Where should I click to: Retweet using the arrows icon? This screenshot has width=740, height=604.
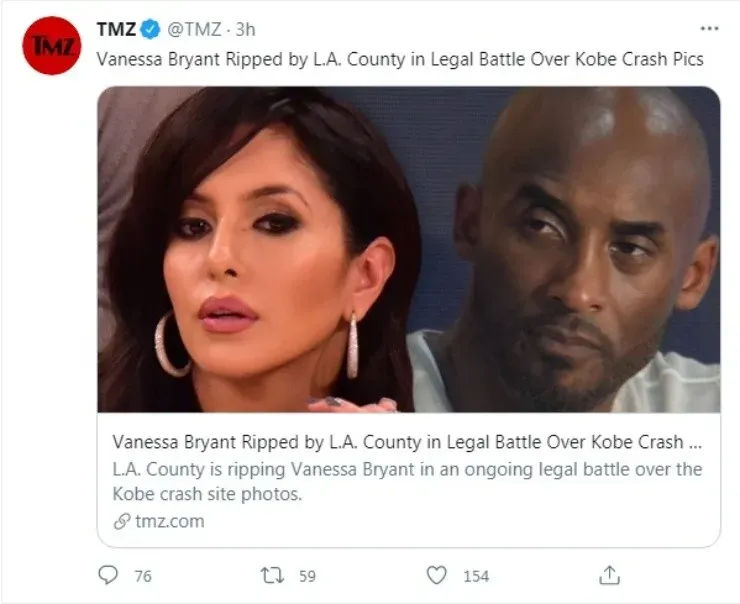(x=272, y=575)
